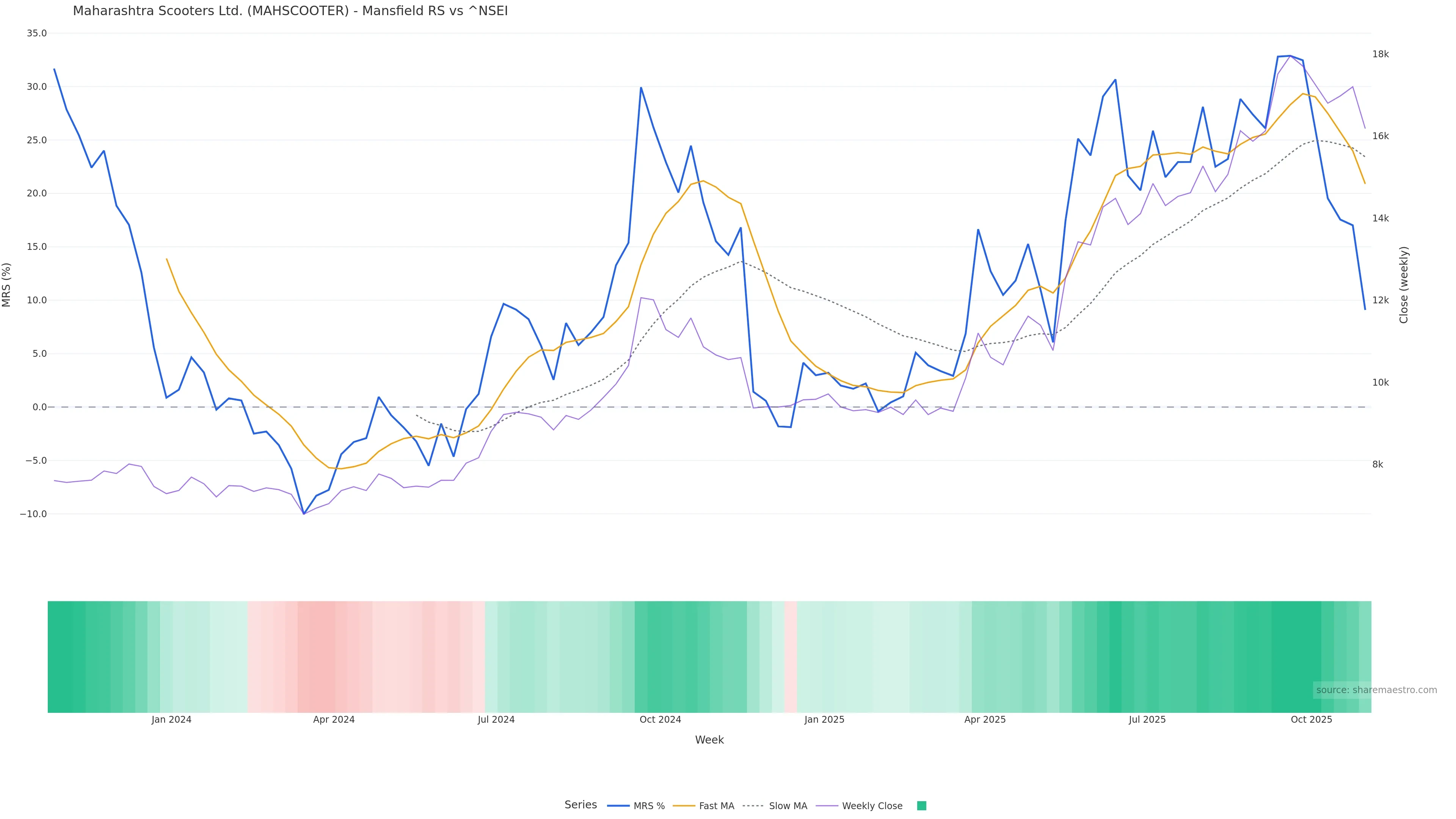
Task: Click the Oct 2024 x-axis label
Action: point(660,720)
